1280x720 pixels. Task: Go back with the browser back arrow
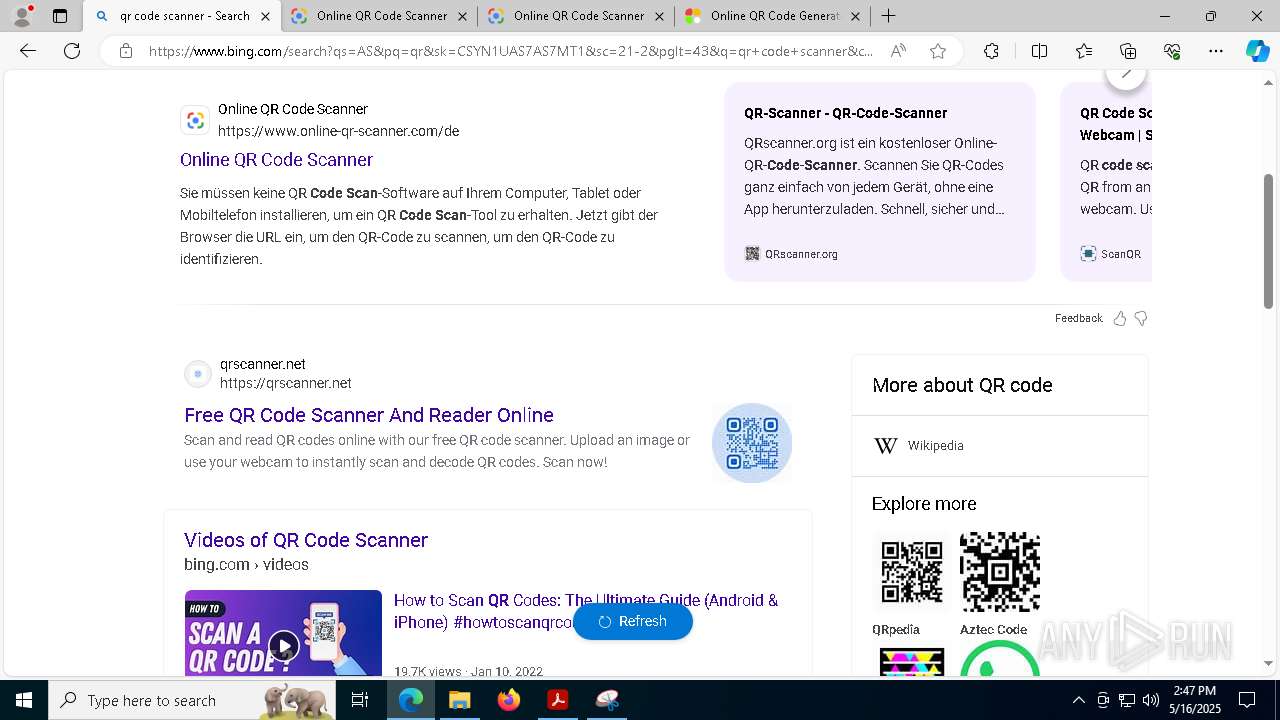tap(28, 51)
